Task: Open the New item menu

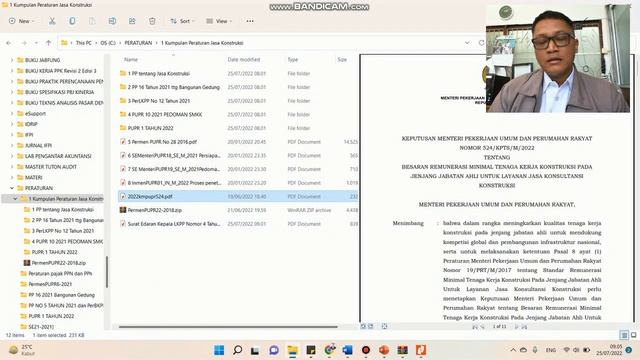Action: pyautogui.click(x=21, y=21)
